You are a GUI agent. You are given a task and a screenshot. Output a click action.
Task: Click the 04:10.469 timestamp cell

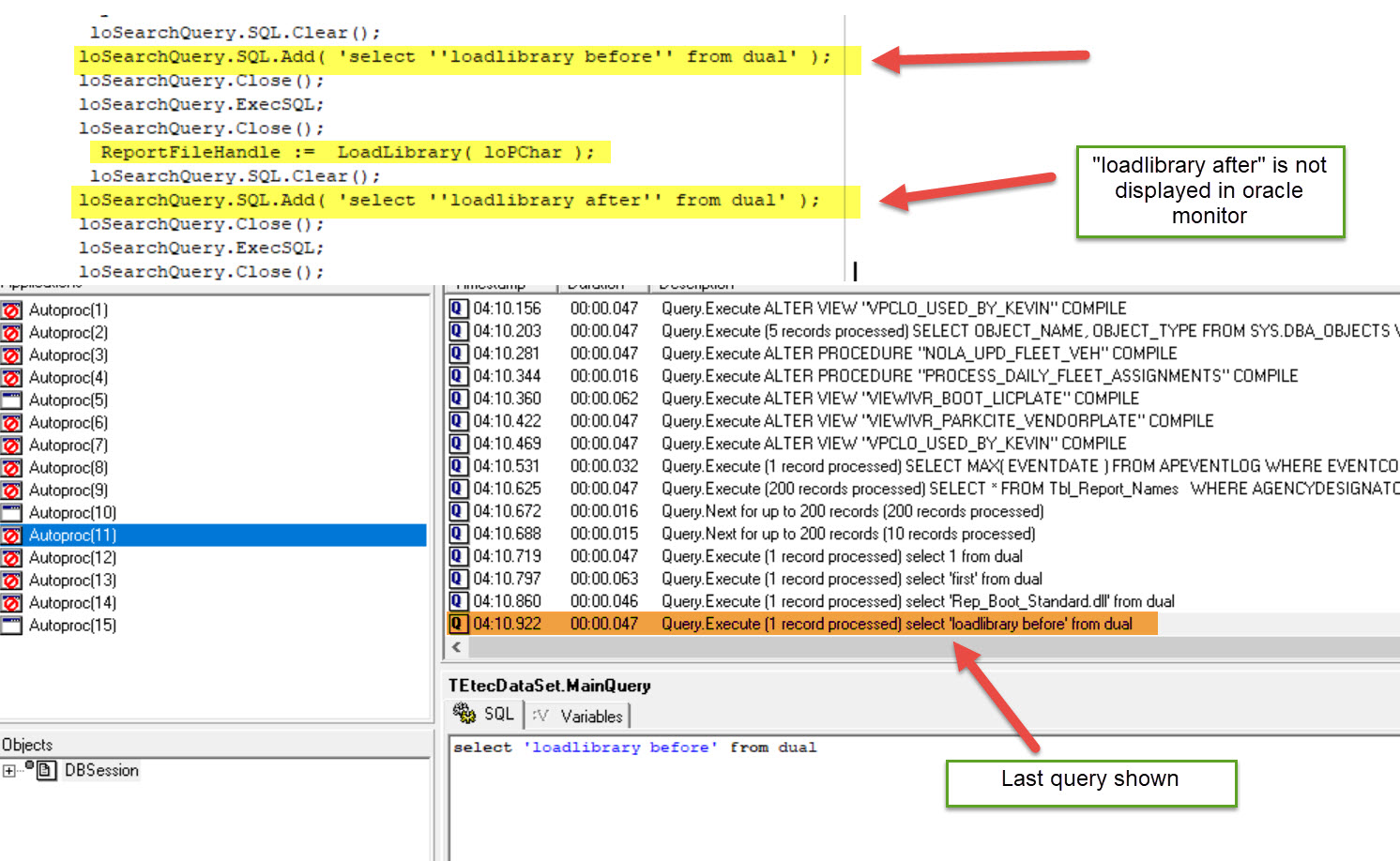click(x=507, y=443)
